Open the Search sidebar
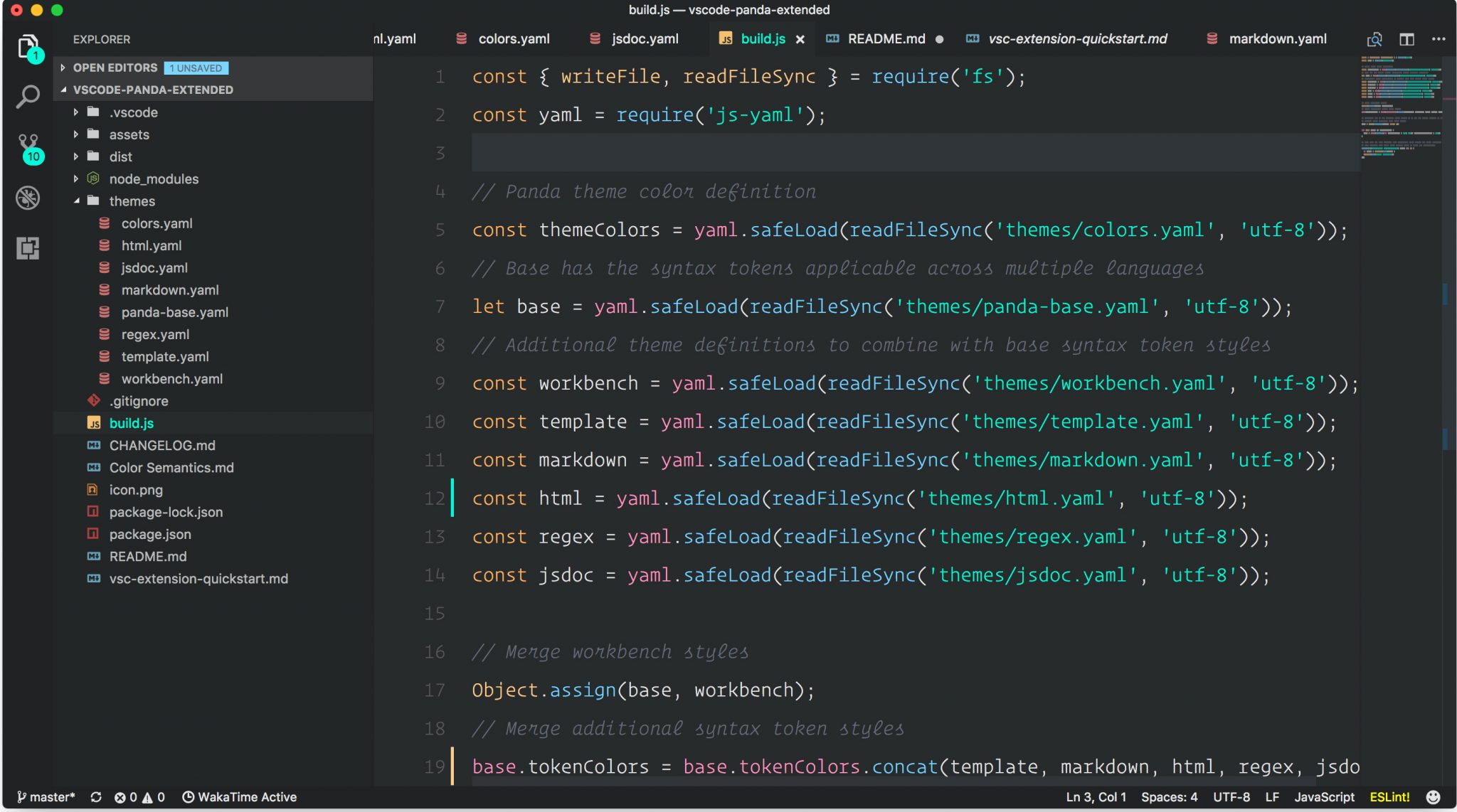The height and width of the screenshot is (812, 1457). click(28, 96)
